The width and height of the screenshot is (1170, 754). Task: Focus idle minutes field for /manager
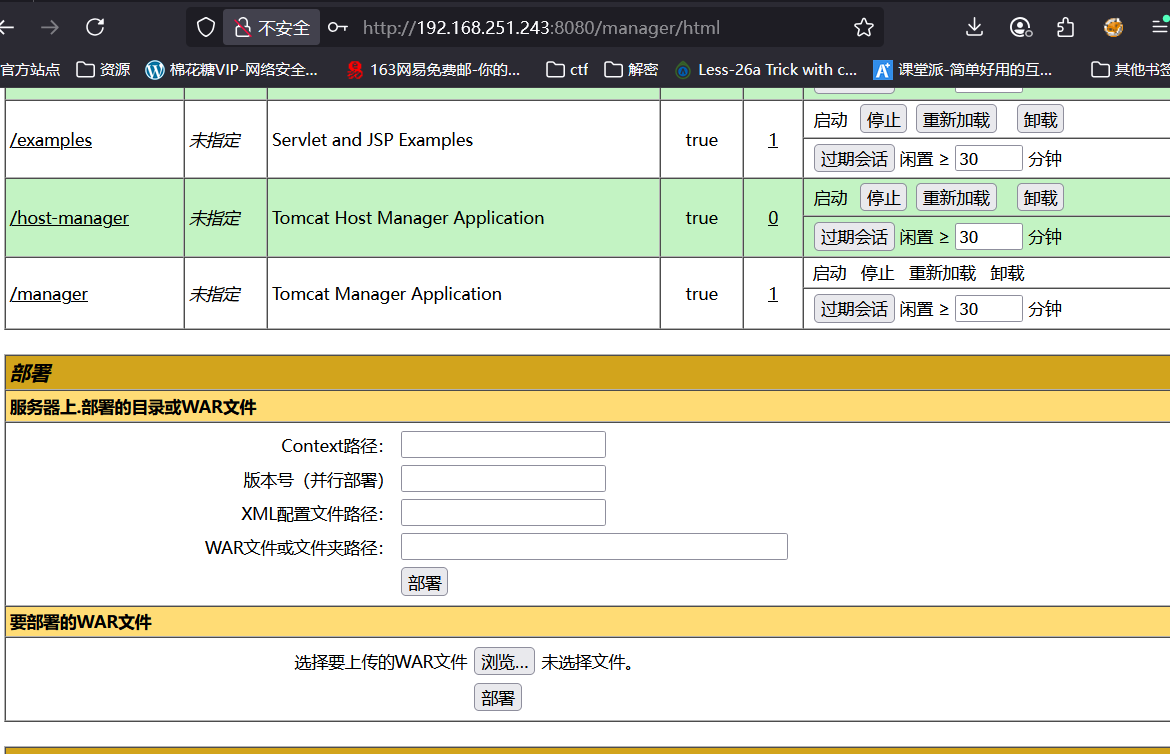coord(988,308)
